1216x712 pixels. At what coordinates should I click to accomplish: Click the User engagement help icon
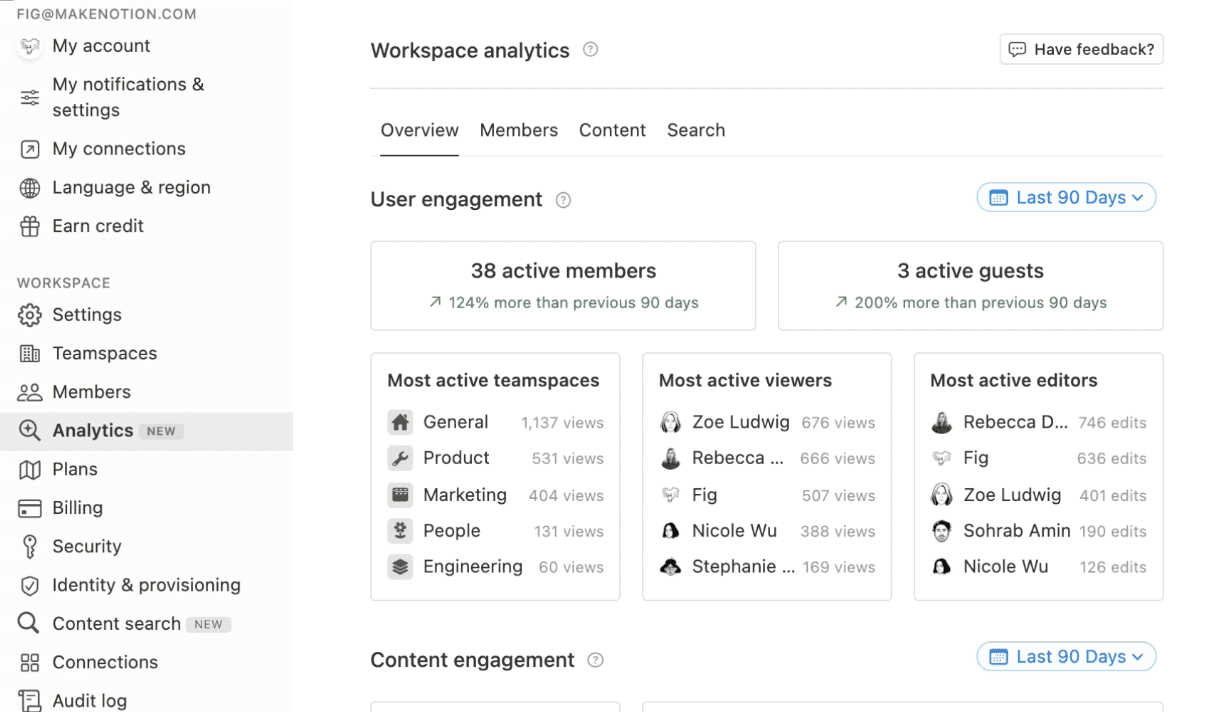tap(563, 200)
